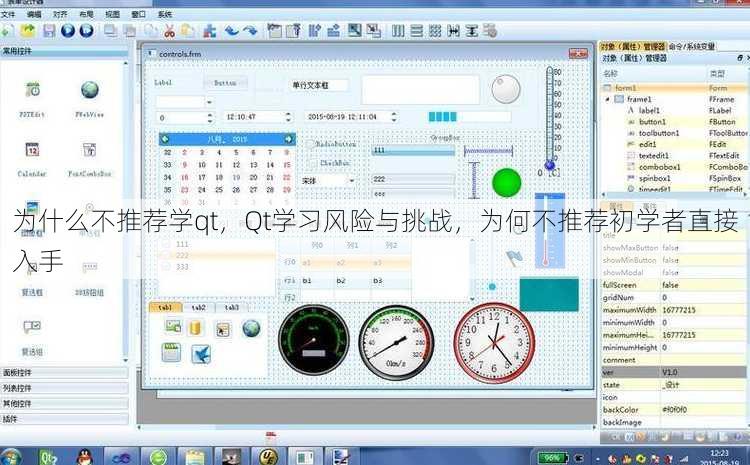
Task: Click the undo blue curved arrow icon
Action: pos(232,31)
